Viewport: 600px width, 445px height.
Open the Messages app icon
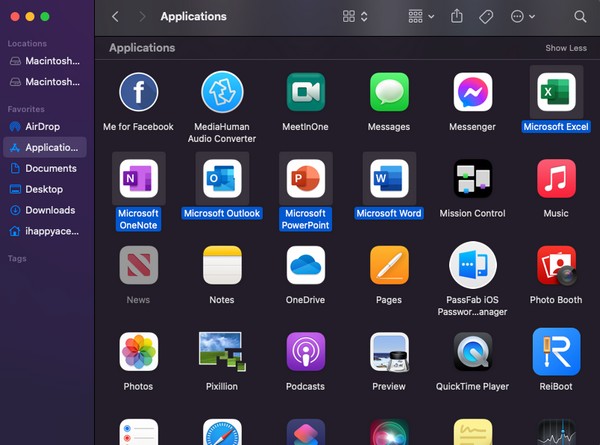389,92
